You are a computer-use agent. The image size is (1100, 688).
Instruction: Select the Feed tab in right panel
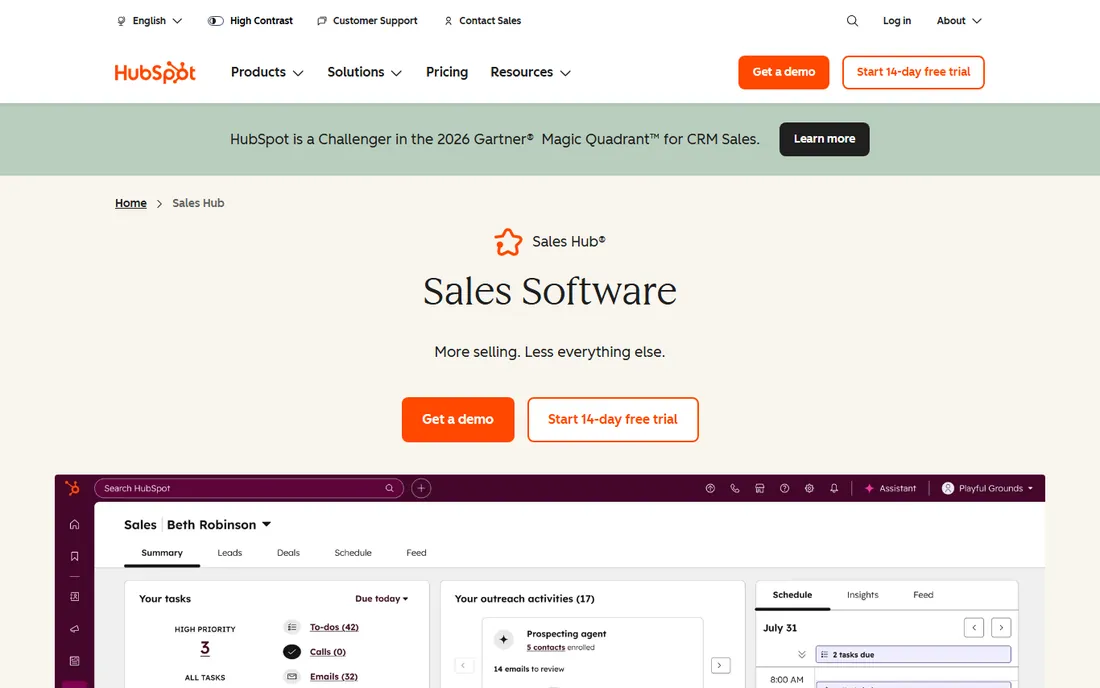(923, 595)
